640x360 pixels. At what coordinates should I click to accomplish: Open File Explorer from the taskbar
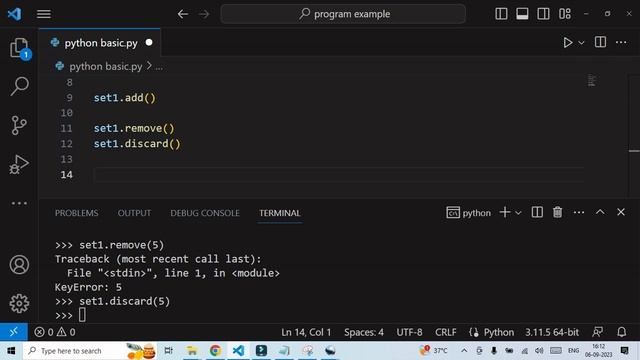[191, 351]
